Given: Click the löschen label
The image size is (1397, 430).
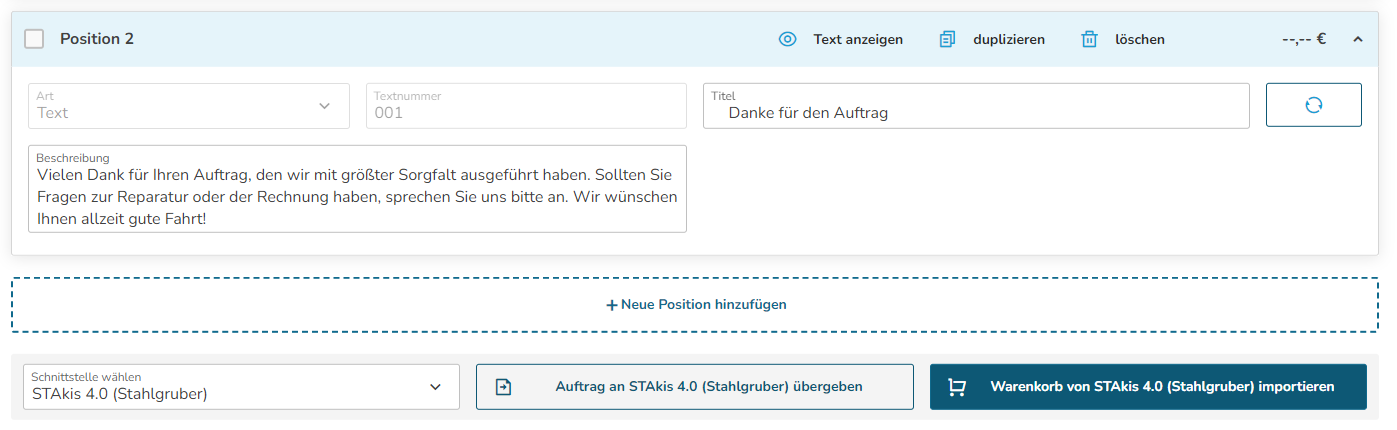Looking at the screenshot, I should (1140, 39).
